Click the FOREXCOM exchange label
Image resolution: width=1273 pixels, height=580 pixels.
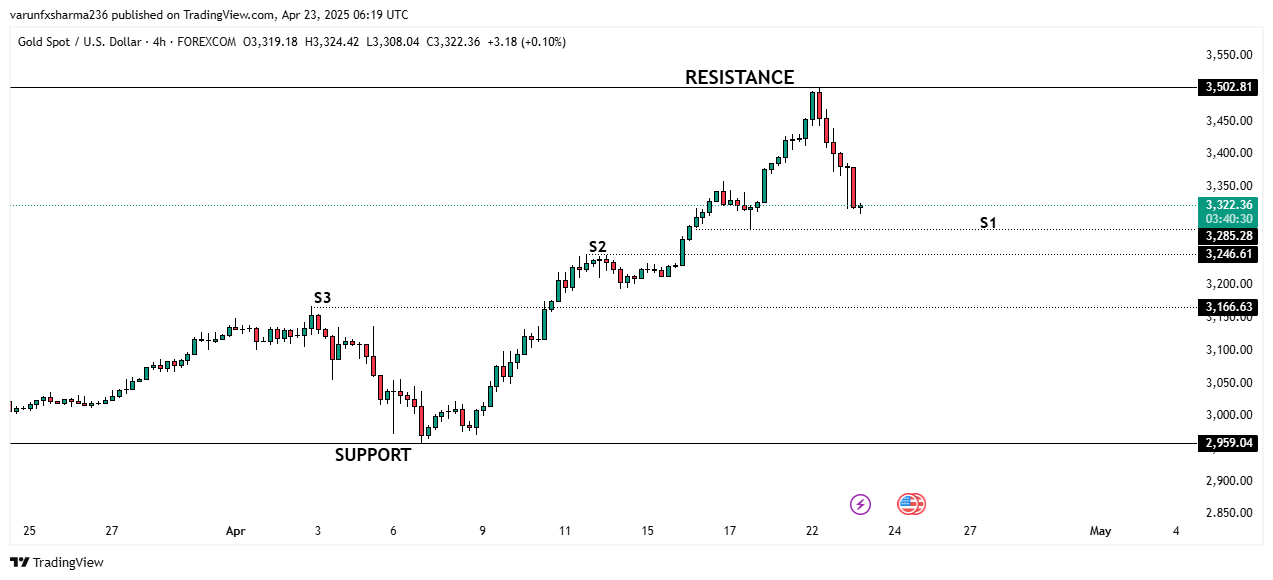[x=207, y=42]
